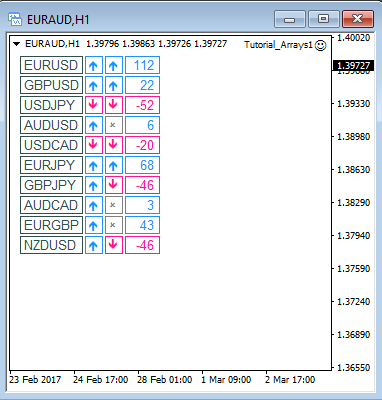This screenshot has height=400, width=382.
Task: Click the gray x icon in AUDCAD row
Action: point(114,205)
